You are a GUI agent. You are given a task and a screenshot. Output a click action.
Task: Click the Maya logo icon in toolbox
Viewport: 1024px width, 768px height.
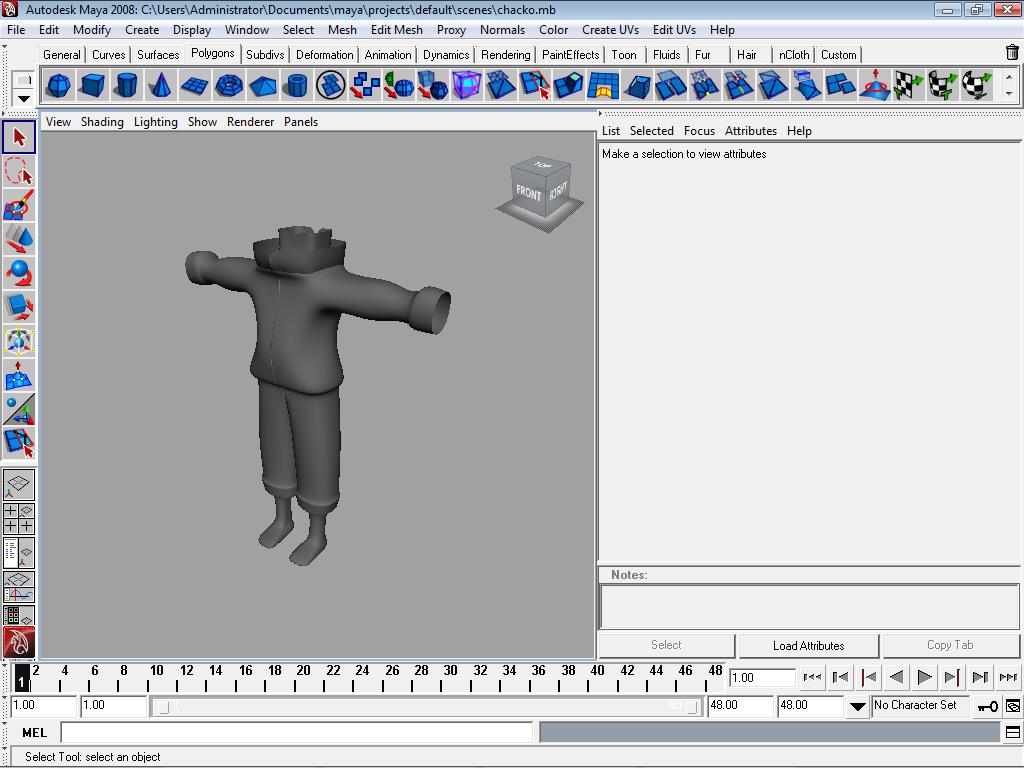coord(19,642)
